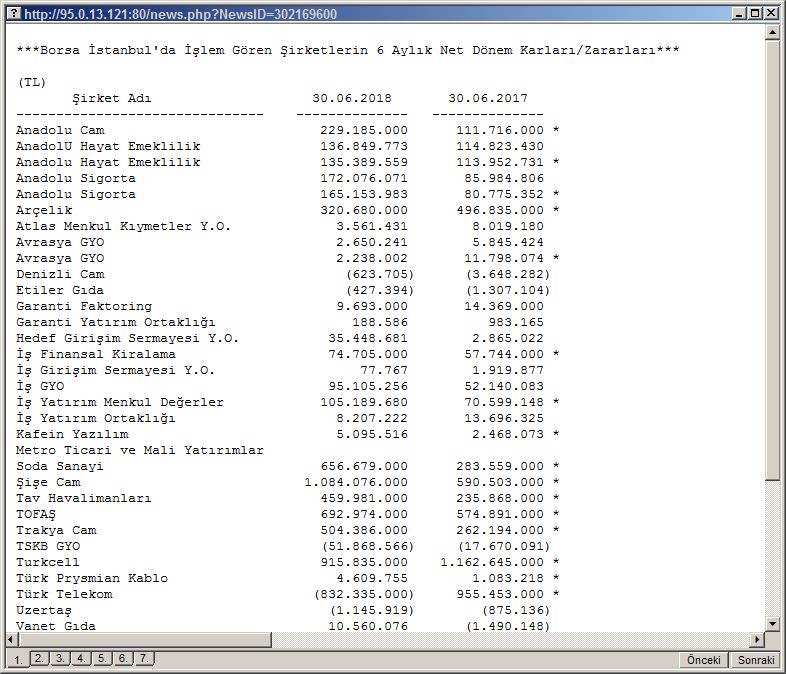Select page tab 5
786x674 pixels.
point(102,658)
